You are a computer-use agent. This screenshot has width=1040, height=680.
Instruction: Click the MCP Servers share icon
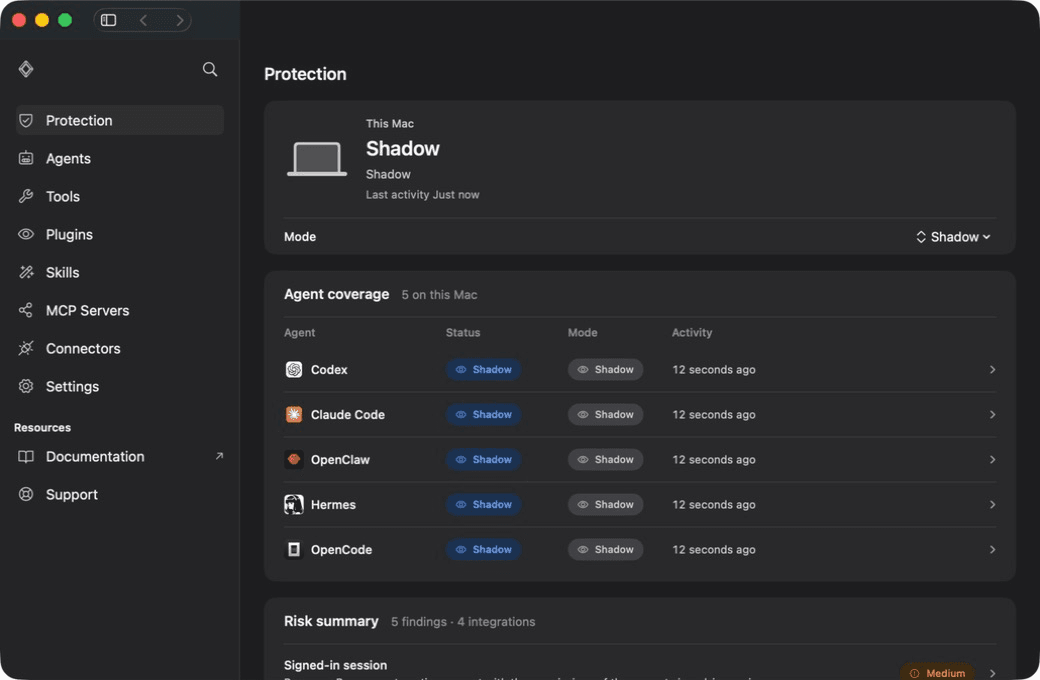click(26, 310)
